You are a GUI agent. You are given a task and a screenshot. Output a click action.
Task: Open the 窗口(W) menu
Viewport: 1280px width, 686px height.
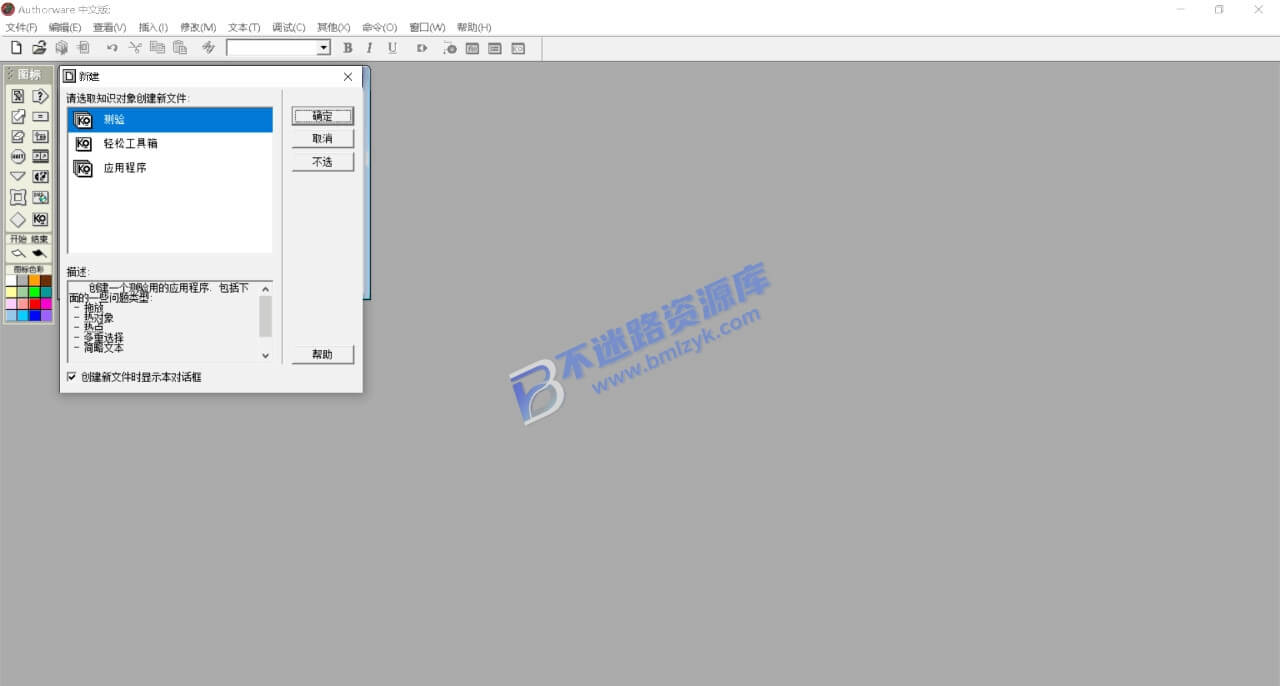pos(427,27)
